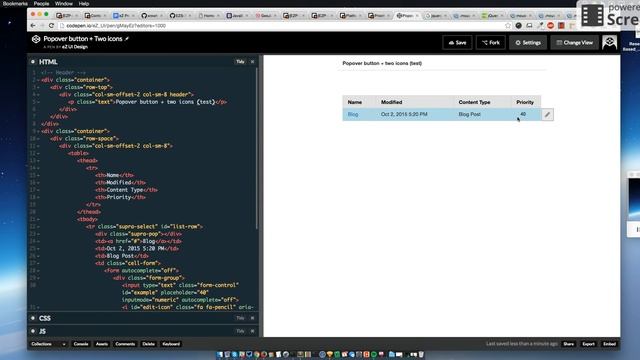Collapse the supra-select tr fold arrow
The height and width of the screenshot is (360, 640).
38,227
